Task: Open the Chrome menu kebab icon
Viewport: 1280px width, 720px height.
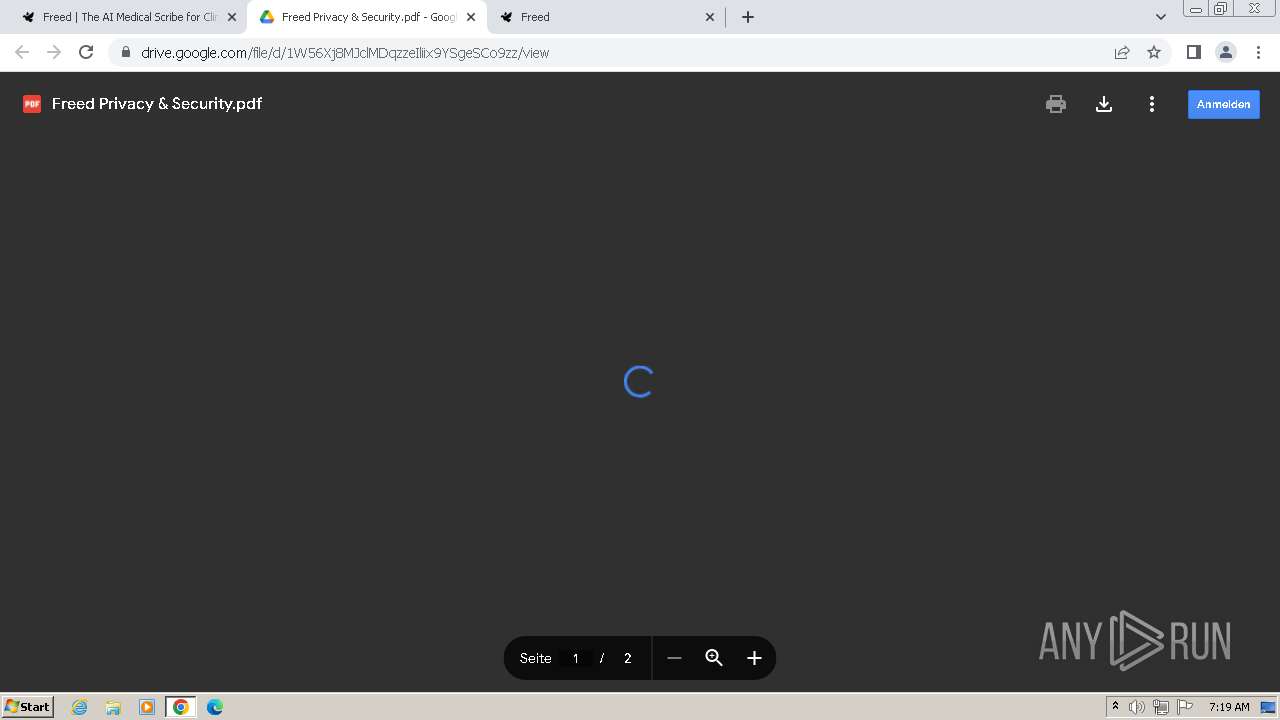Action: [x=1257, y=52]
